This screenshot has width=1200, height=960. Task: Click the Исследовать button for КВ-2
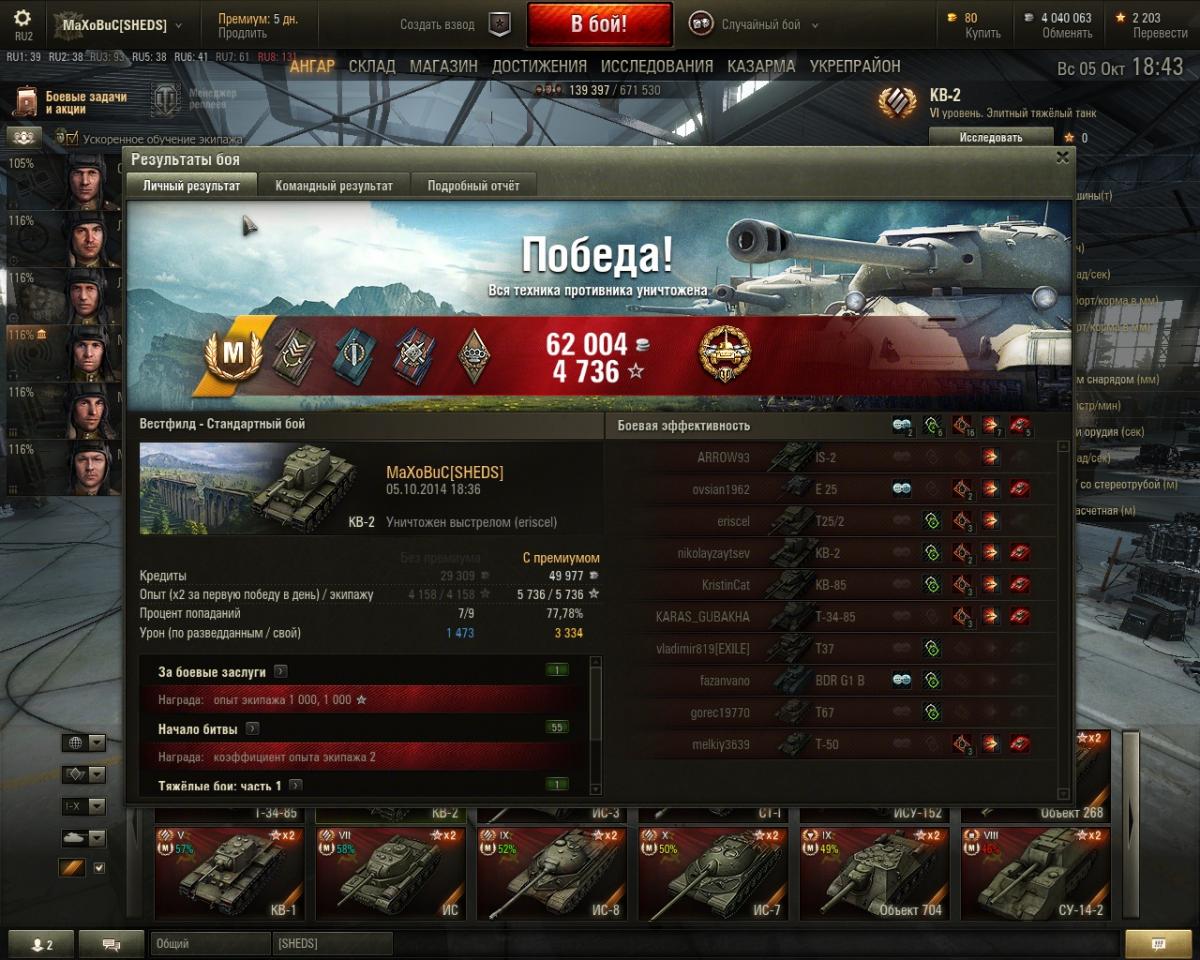click(991, 137)
